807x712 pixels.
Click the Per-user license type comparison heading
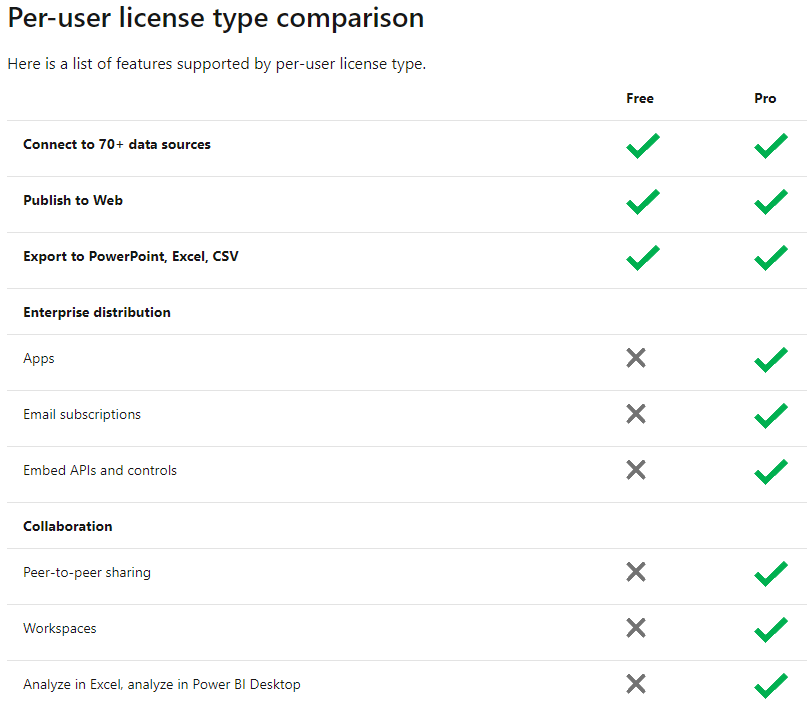216,19
